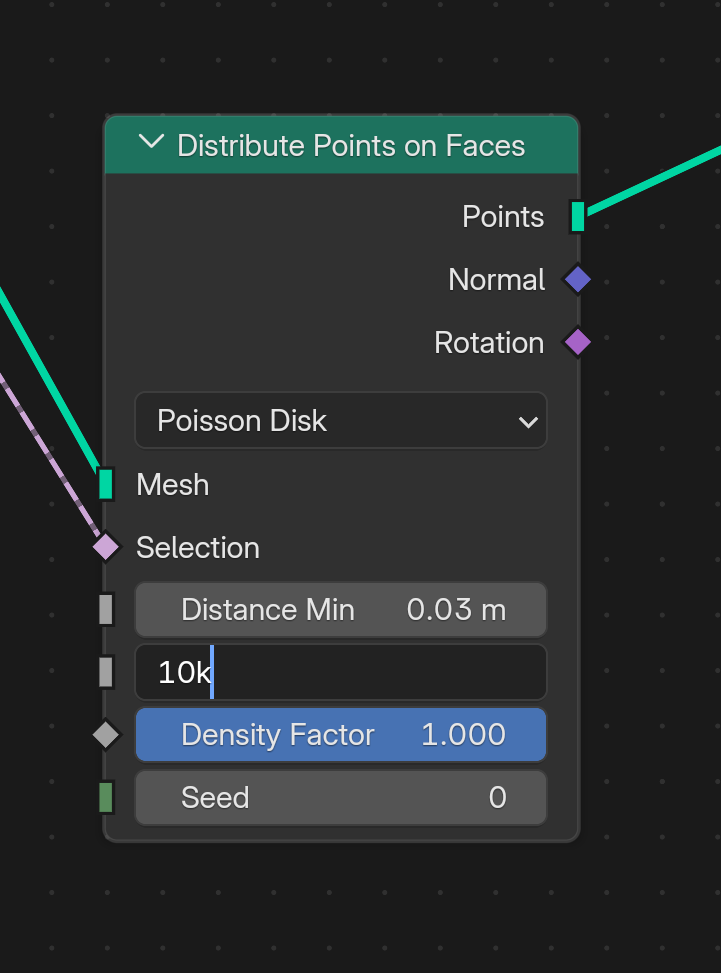Screen dimensions: 721x973
Task: Click the Seed input socket
Action: click(106, 797)
